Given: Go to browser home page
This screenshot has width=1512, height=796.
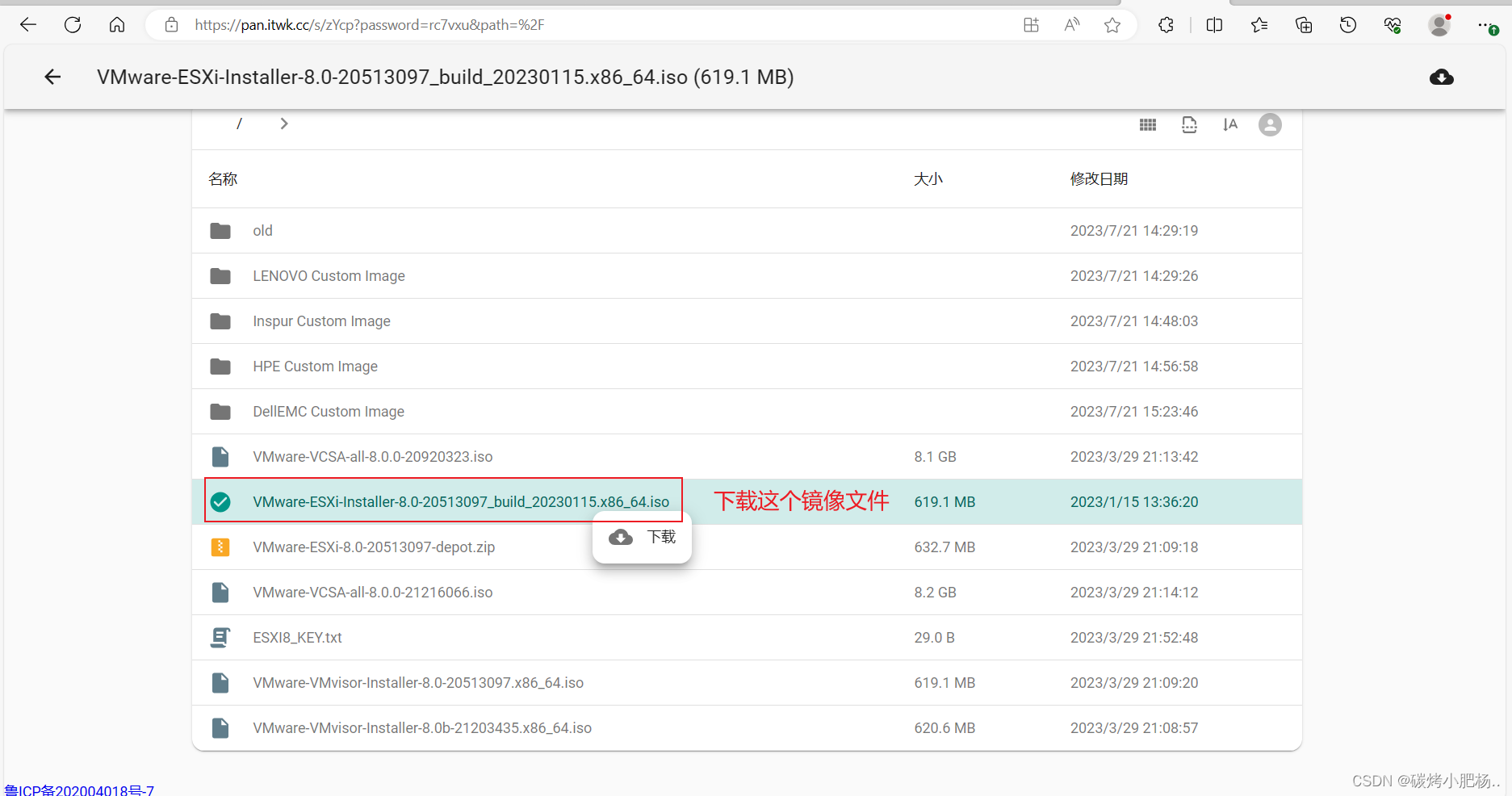Looking at the screenshot, I should coord(117,25).
